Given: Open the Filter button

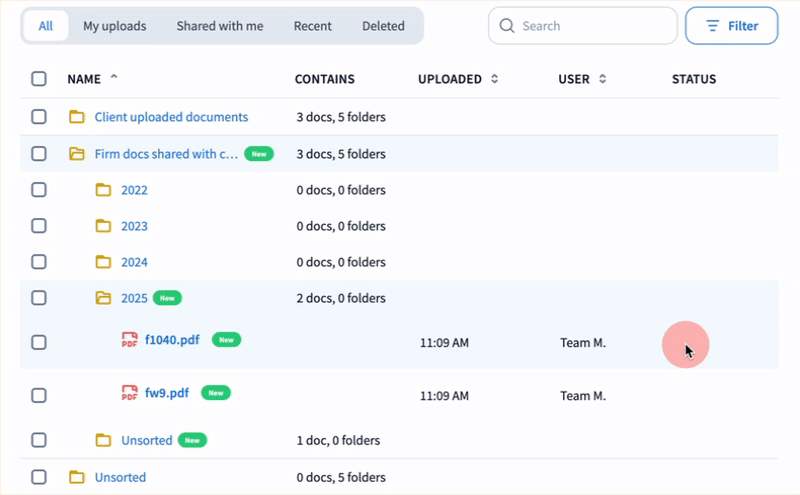Looking at the screenshot, I should coord(731,26).
